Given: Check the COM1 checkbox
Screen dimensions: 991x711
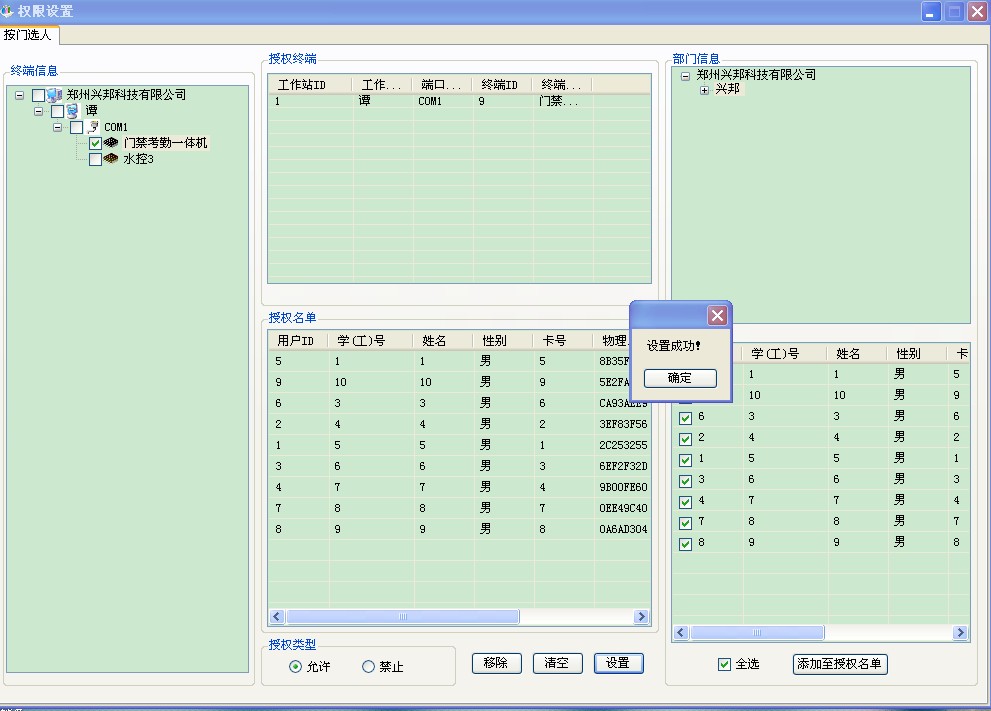Looking at the screenshot, I should (x=76, y=127).
